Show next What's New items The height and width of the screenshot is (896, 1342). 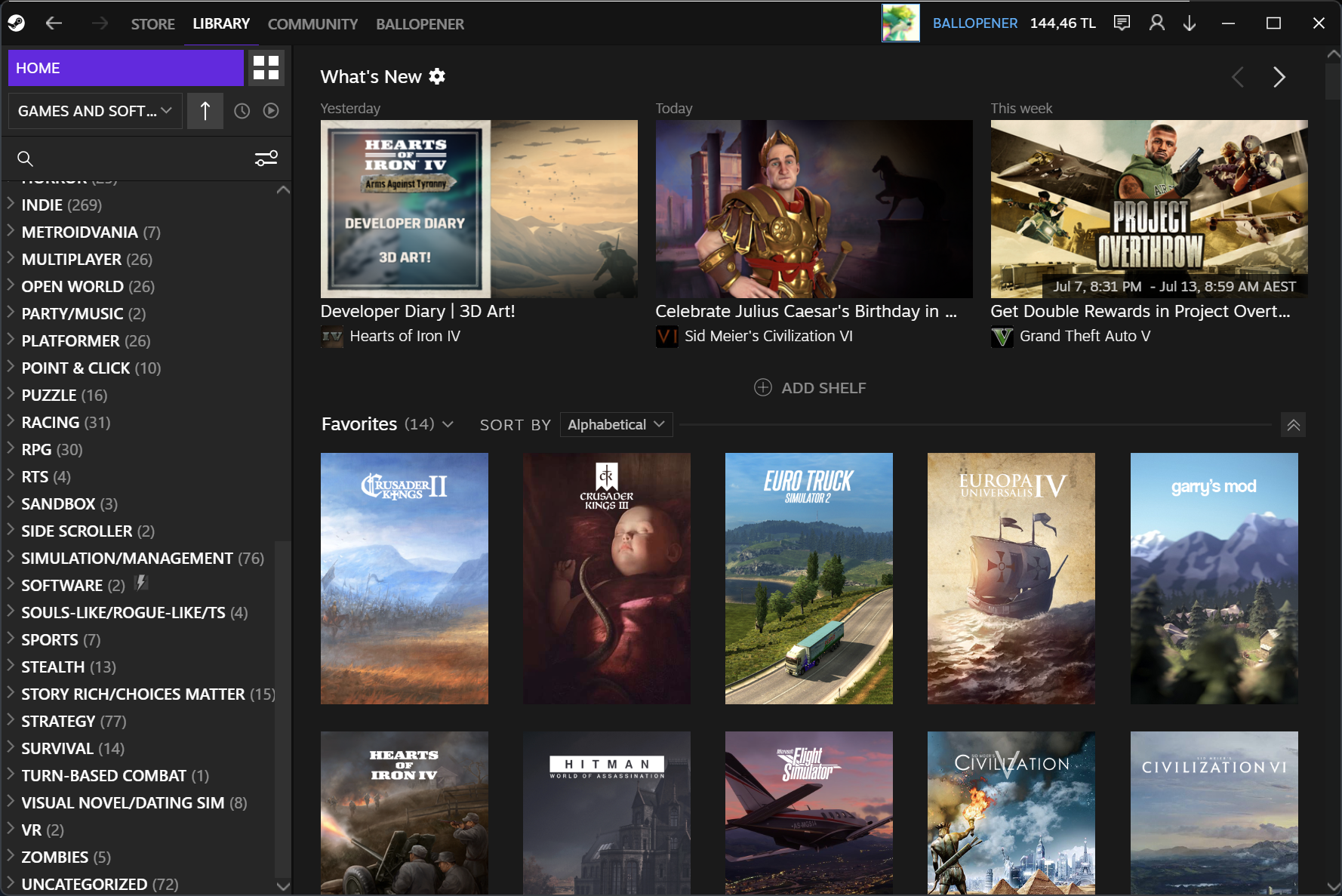point(1279,77)
